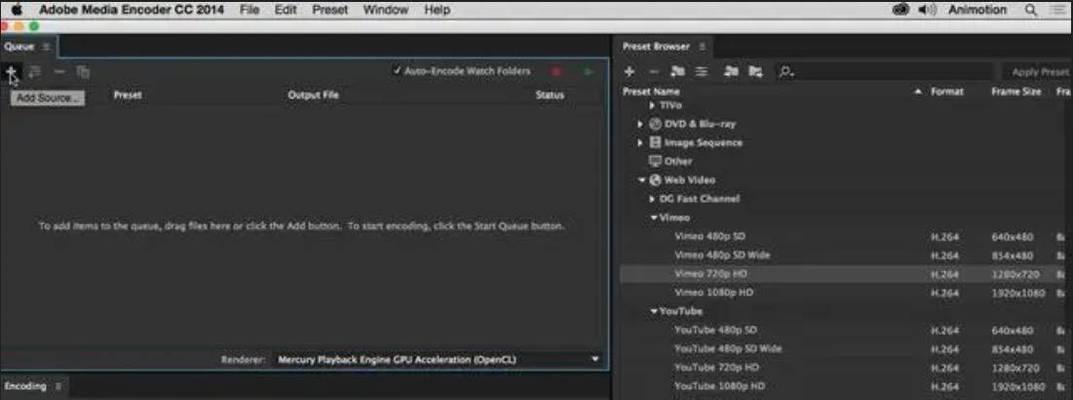Click the DVD & Blu-ray disc icon

(655, 124)
